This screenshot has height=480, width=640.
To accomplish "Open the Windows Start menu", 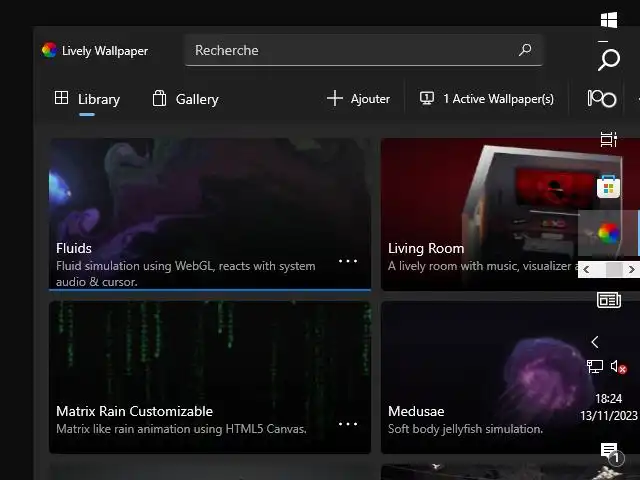I will point(609,20).
